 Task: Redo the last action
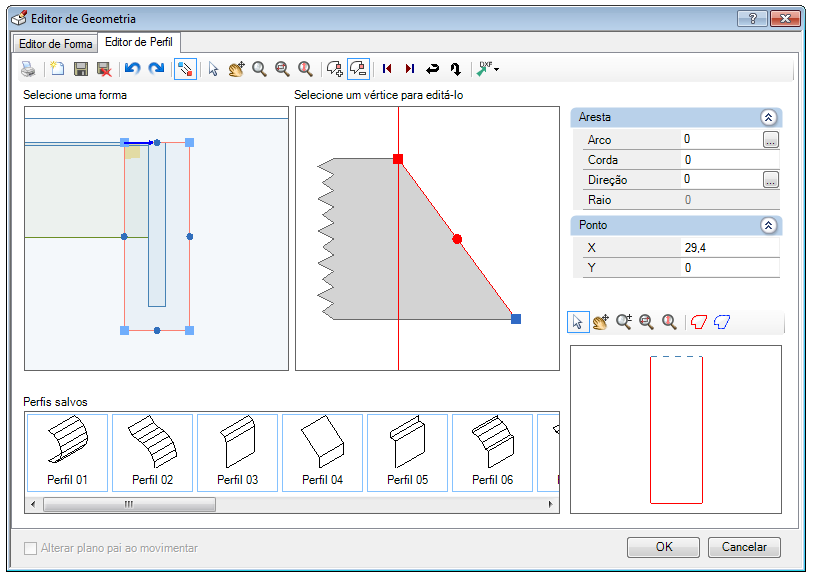[156, 69]
